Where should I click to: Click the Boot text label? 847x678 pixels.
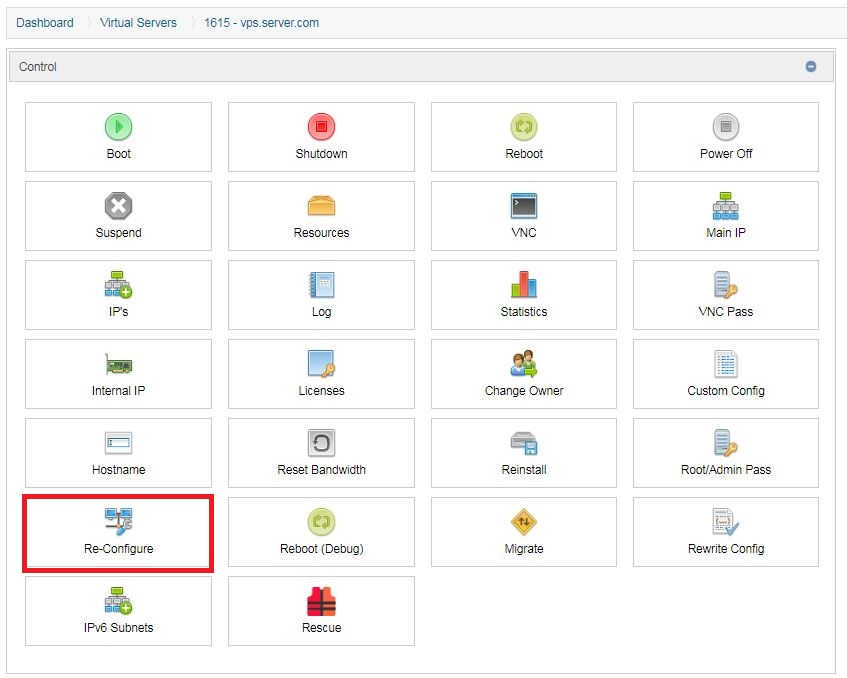click(118, 153)
